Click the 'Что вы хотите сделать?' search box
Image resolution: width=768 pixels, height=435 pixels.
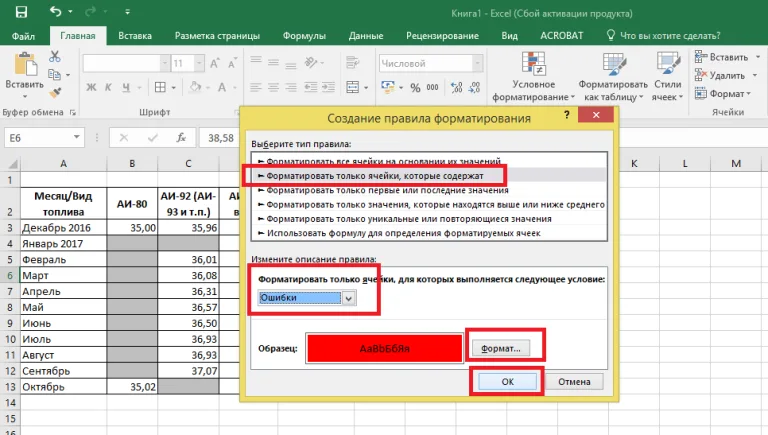(x=664, y=36)
